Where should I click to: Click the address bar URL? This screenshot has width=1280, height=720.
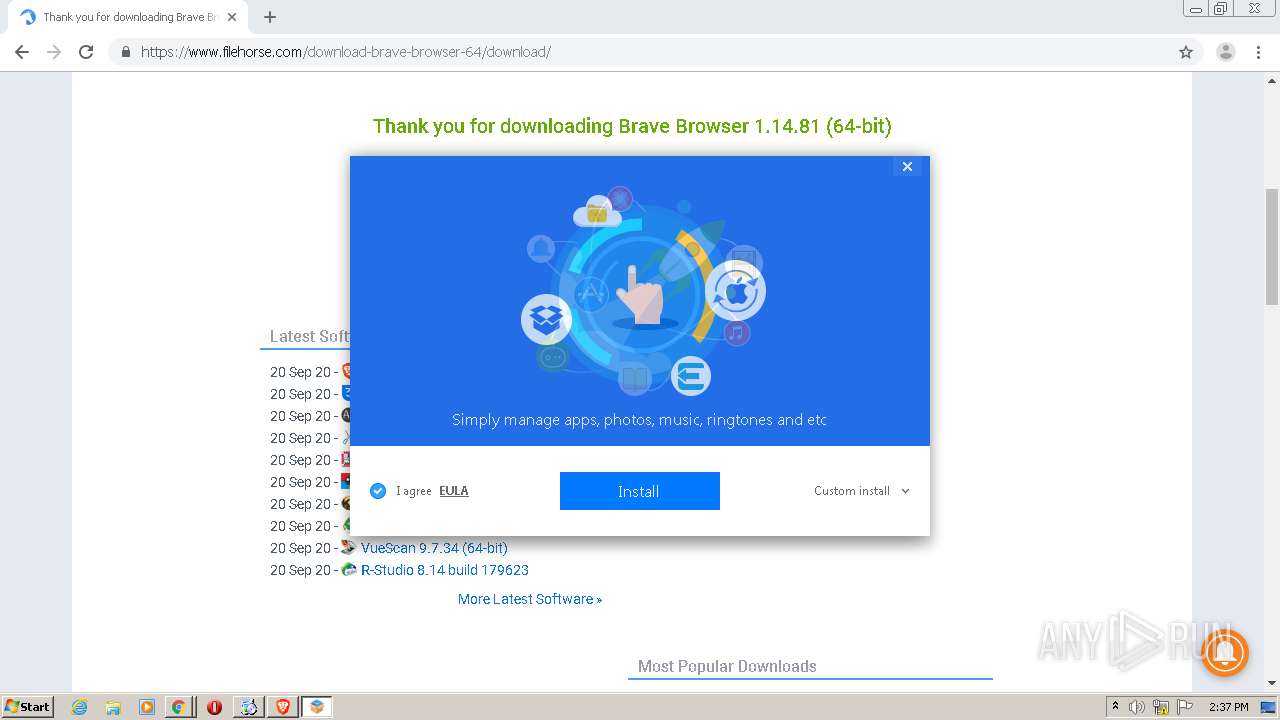[x=346, y=52]
